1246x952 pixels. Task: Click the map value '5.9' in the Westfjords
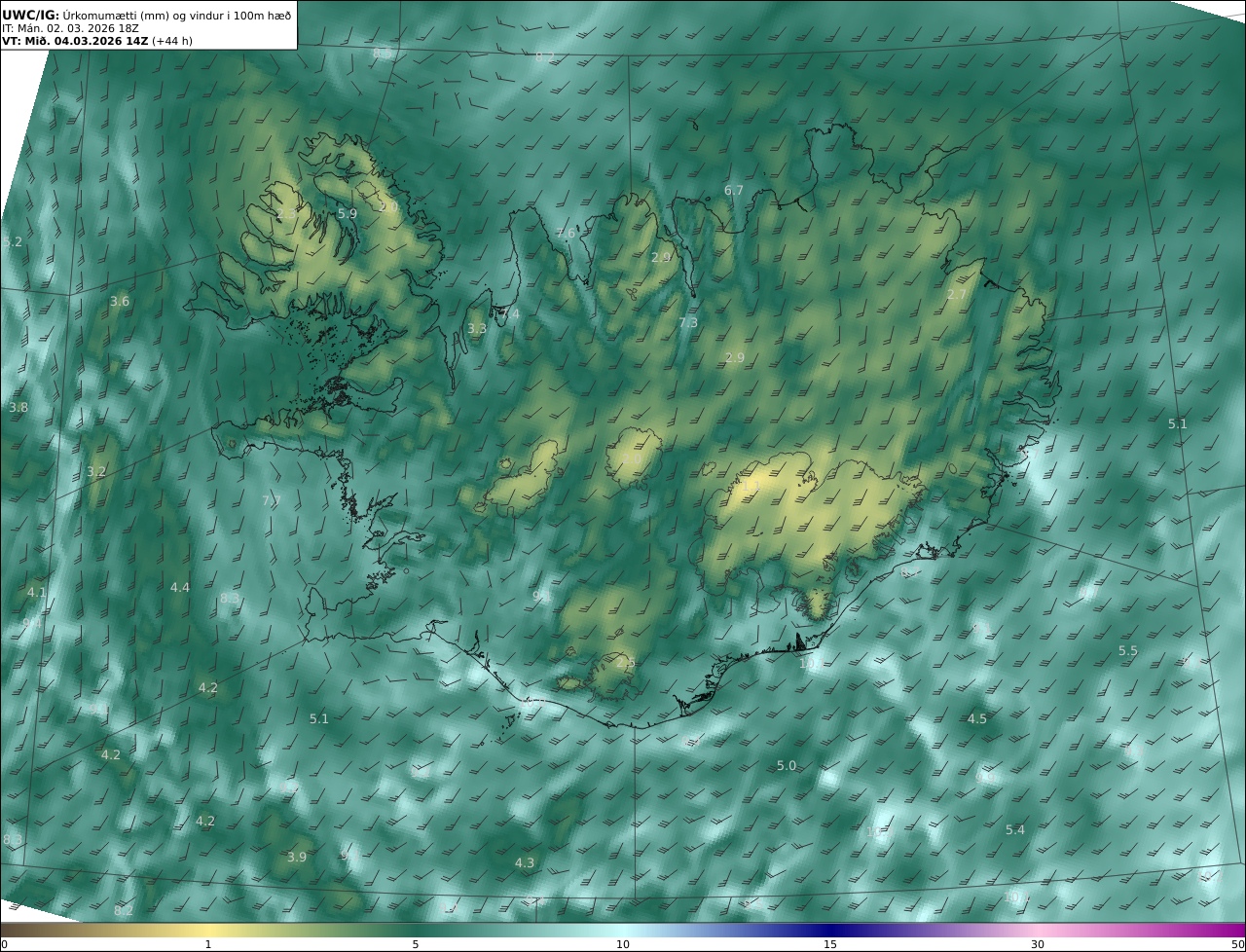pos(348,213)
